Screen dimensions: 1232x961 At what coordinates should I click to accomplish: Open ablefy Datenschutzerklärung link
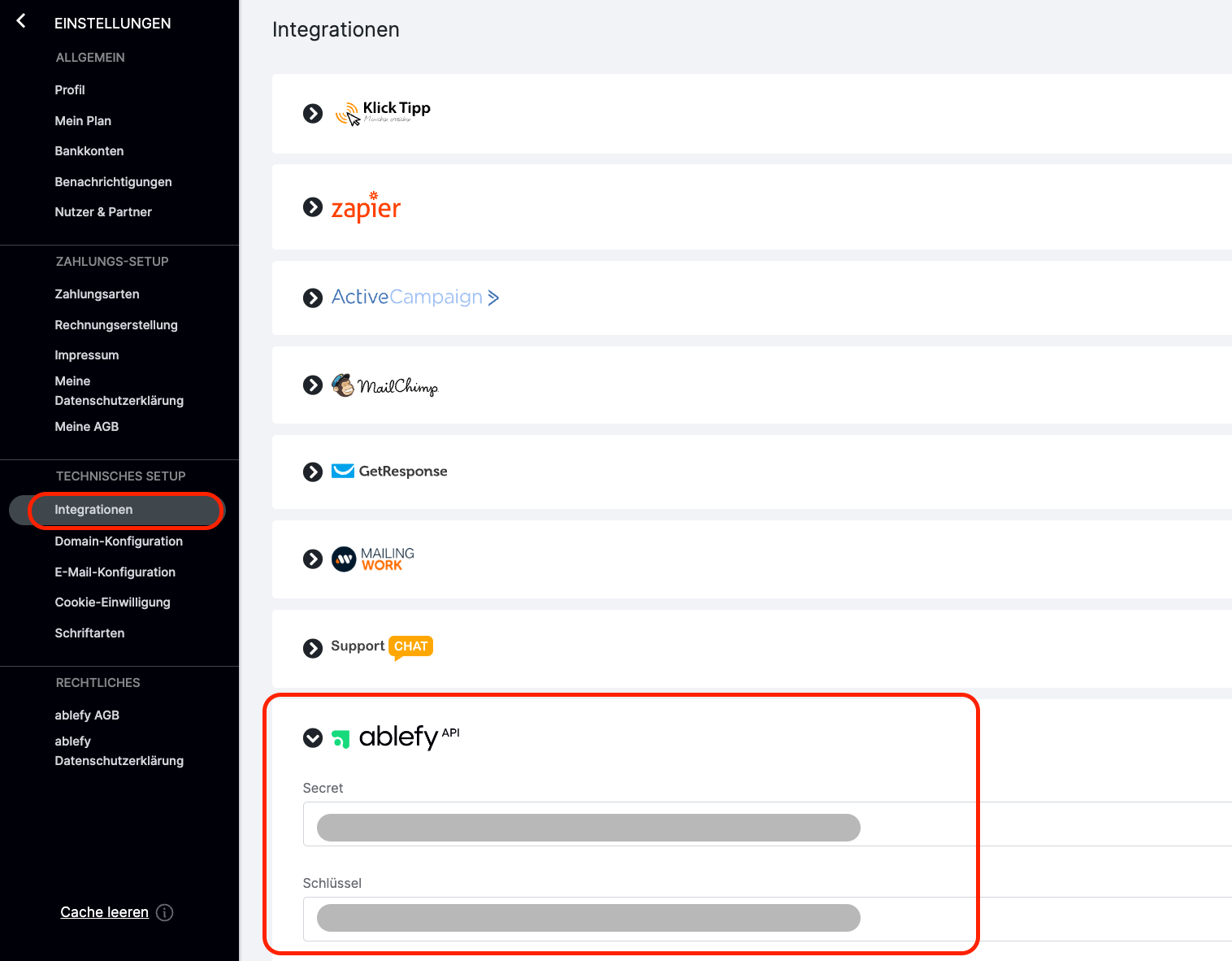pyautogui.click(x=119, y=751)
